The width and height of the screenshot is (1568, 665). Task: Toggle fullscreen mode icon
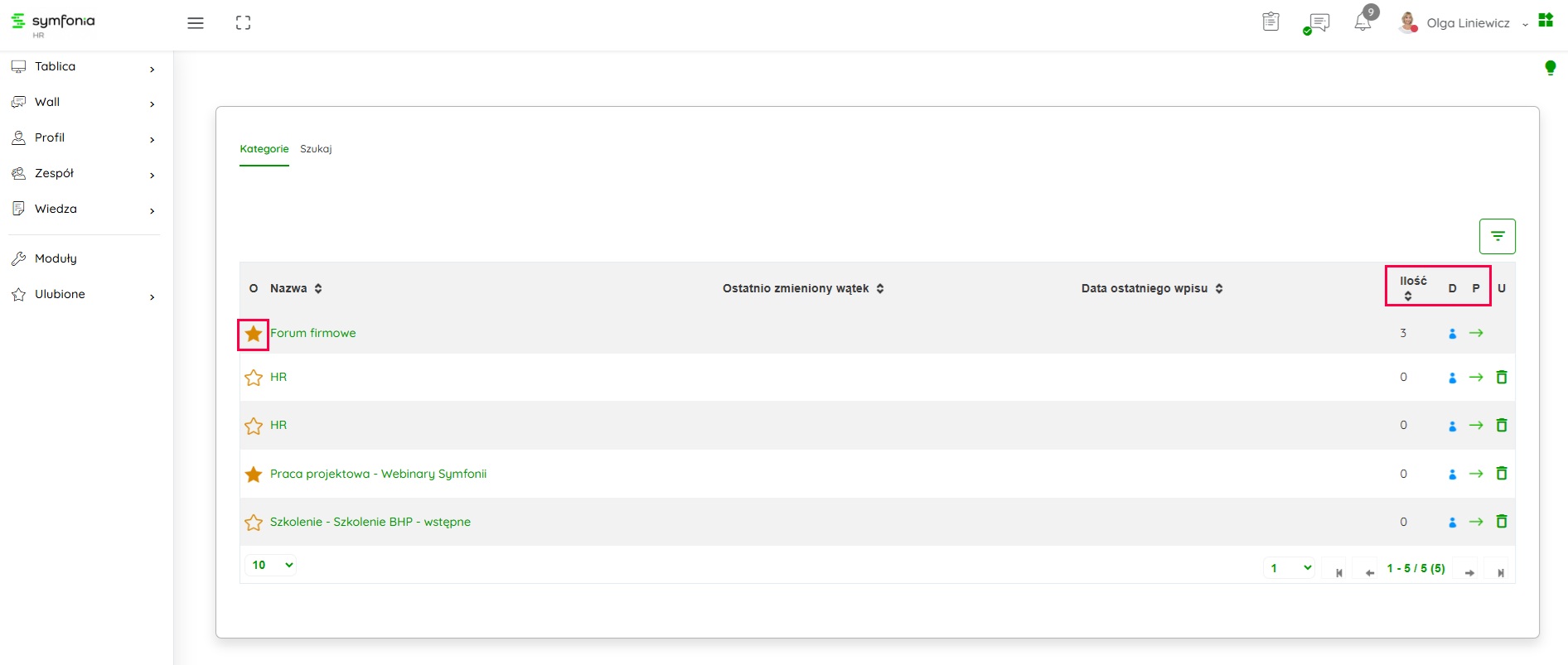tap(243, 23)
